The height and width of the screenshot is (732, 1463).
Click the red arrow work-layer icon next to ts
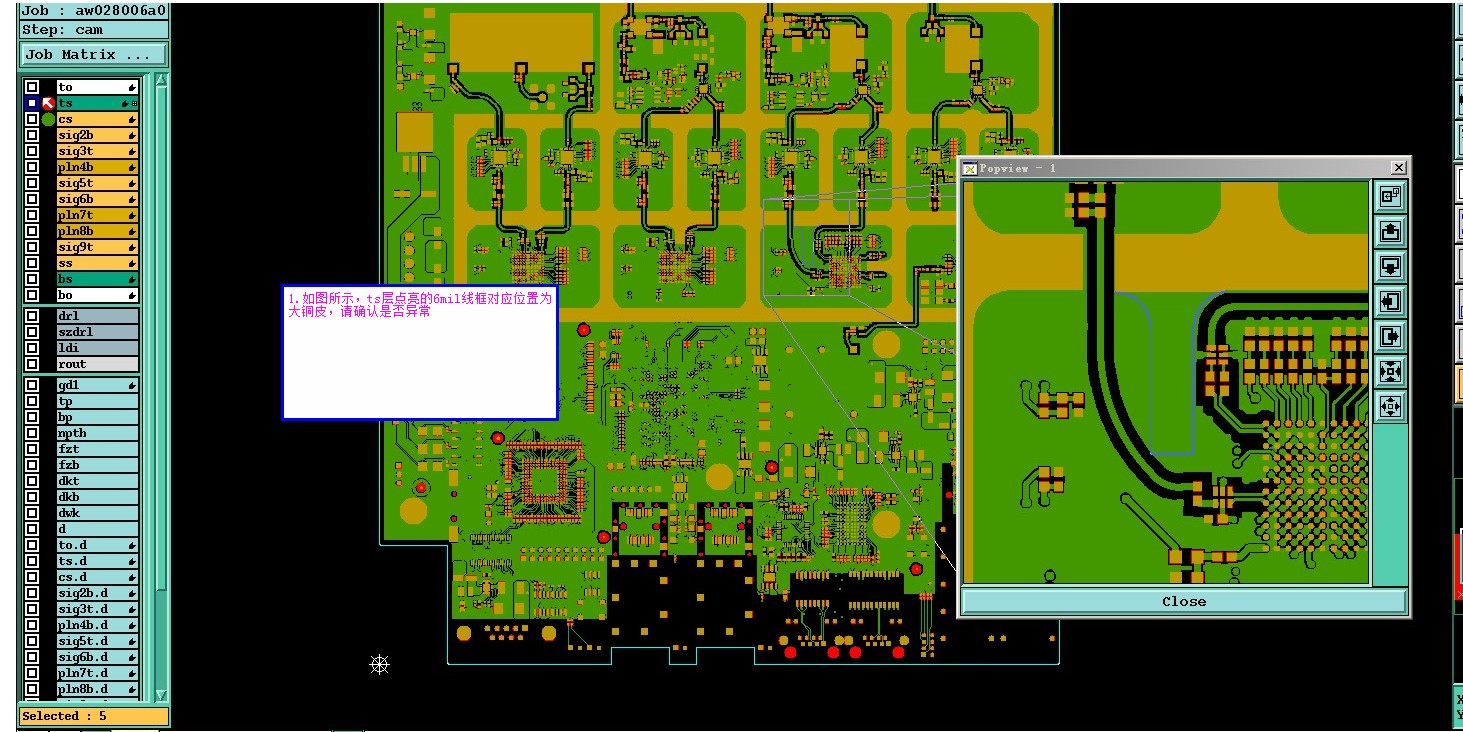48,103
